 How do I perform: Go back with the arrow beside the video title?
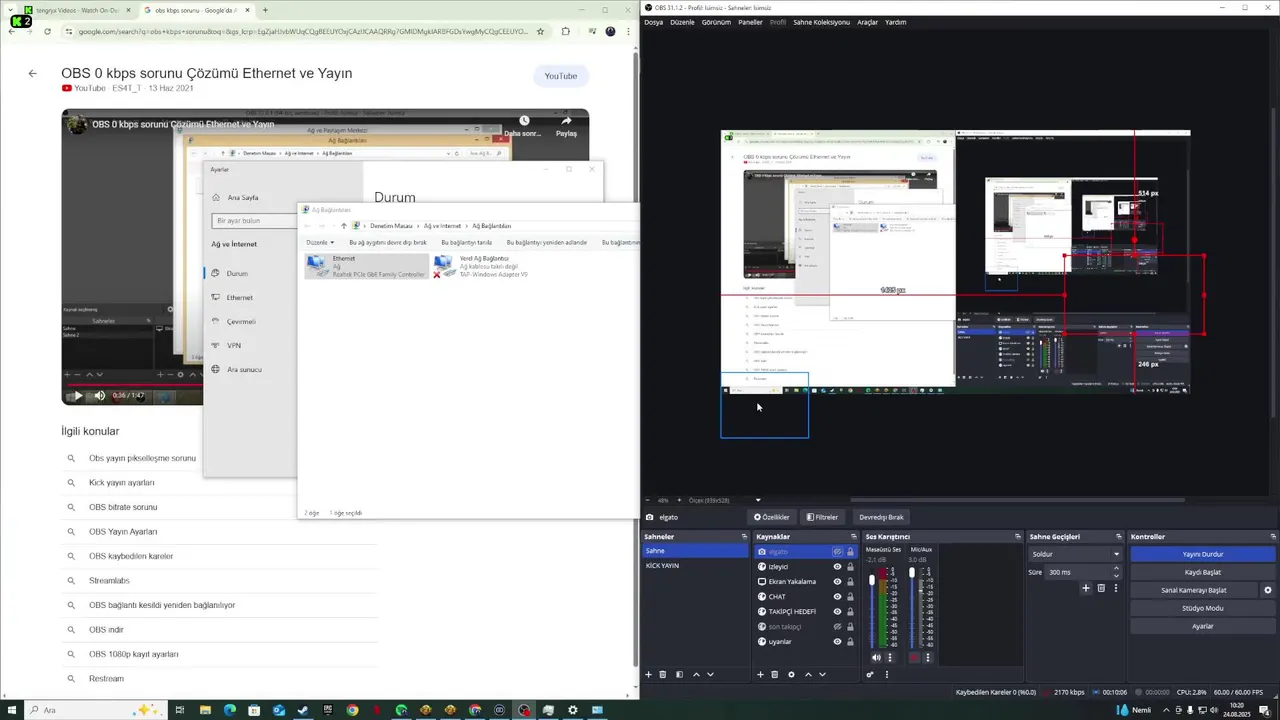point(32,73)
